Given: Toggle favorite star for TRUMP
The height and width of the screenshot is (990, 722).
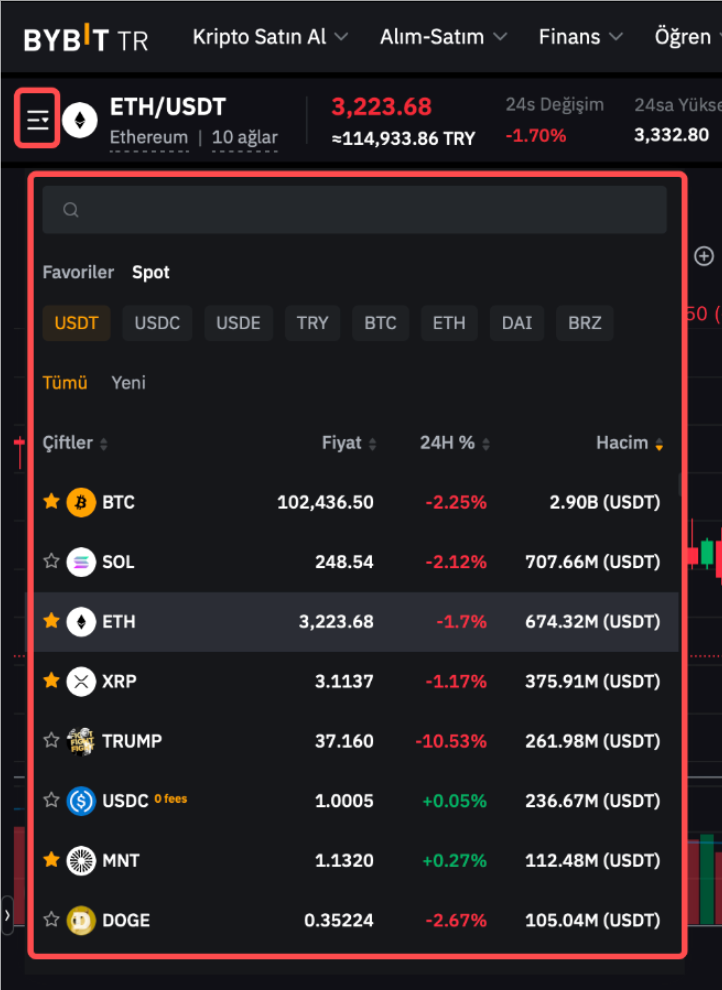Looking at the screenshot, I should pyautogui.click(x=52, y=741).
